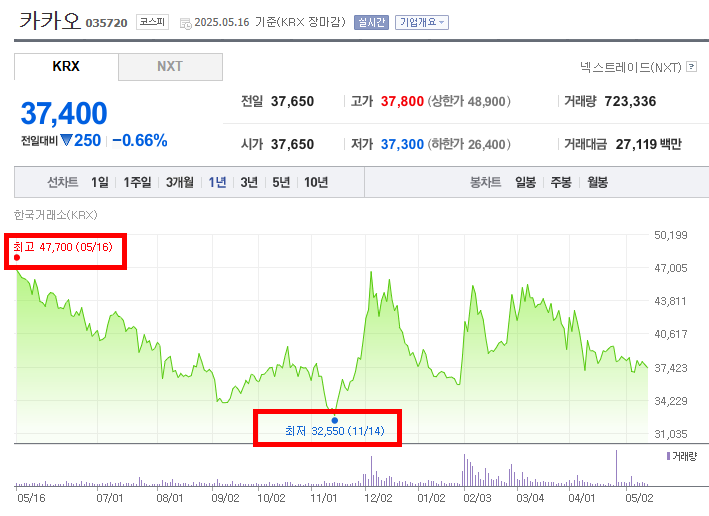
Task: Switch to the NXT tab
Action: 170,66
